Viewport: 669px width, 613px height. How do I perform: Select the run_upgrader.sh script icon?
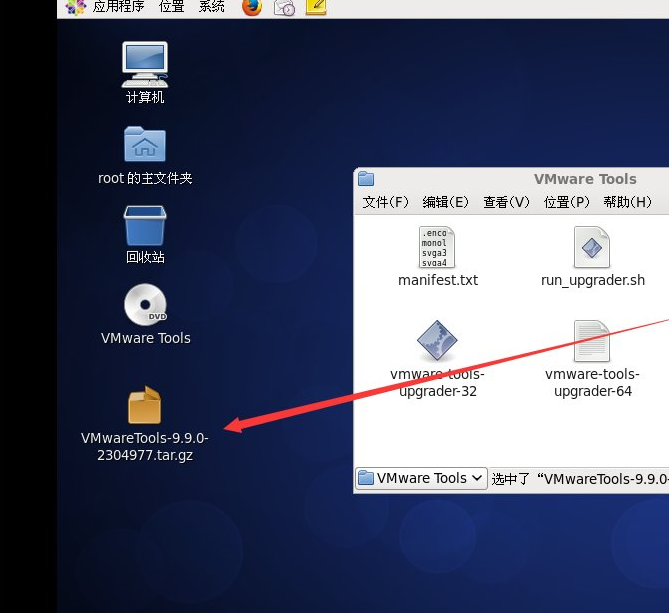pos(592,247)
